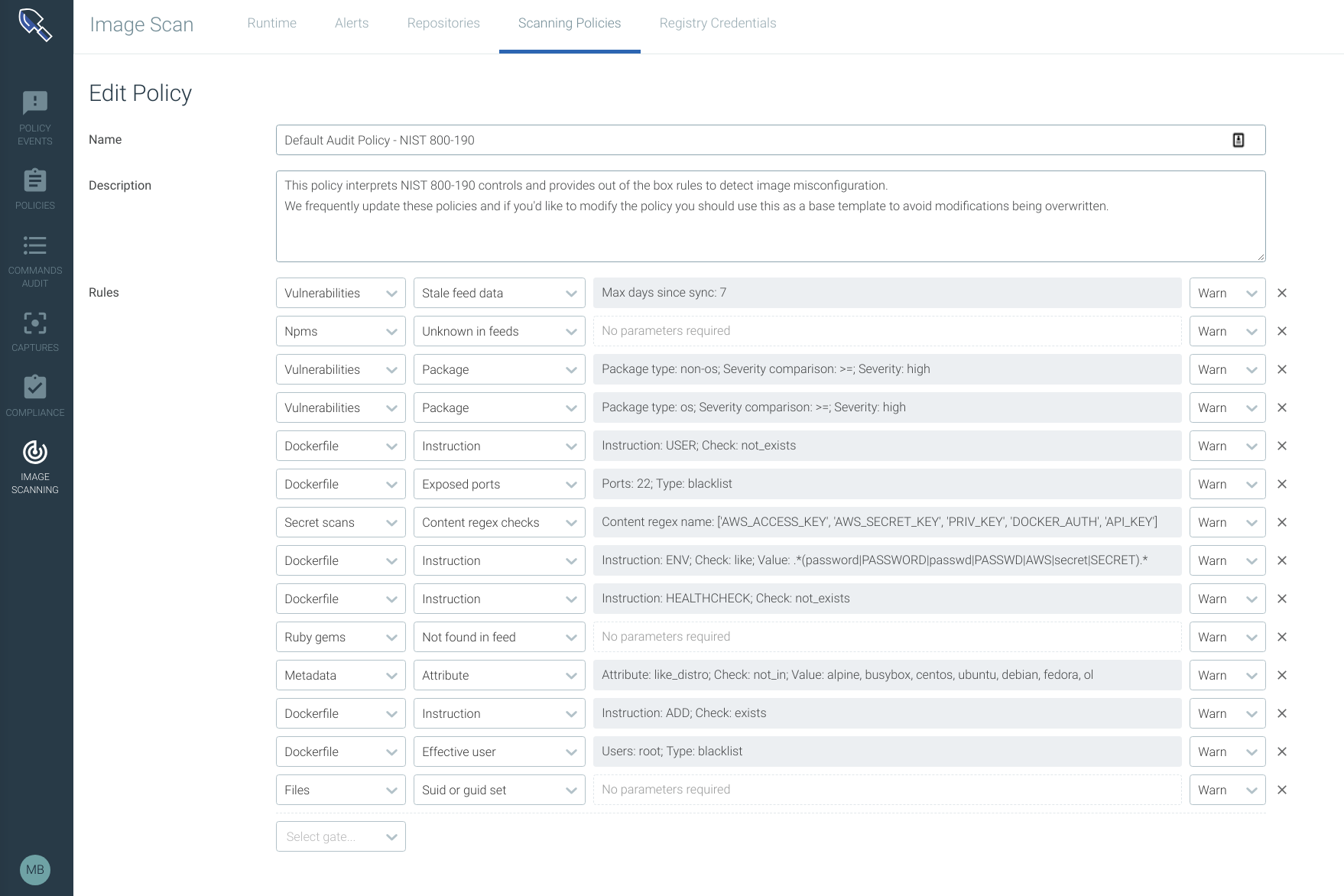Viewport: 1344px width, 896px height.
Task: Switch to the Runtime tab
Action: pyautogui.click(x=271, y=23)
